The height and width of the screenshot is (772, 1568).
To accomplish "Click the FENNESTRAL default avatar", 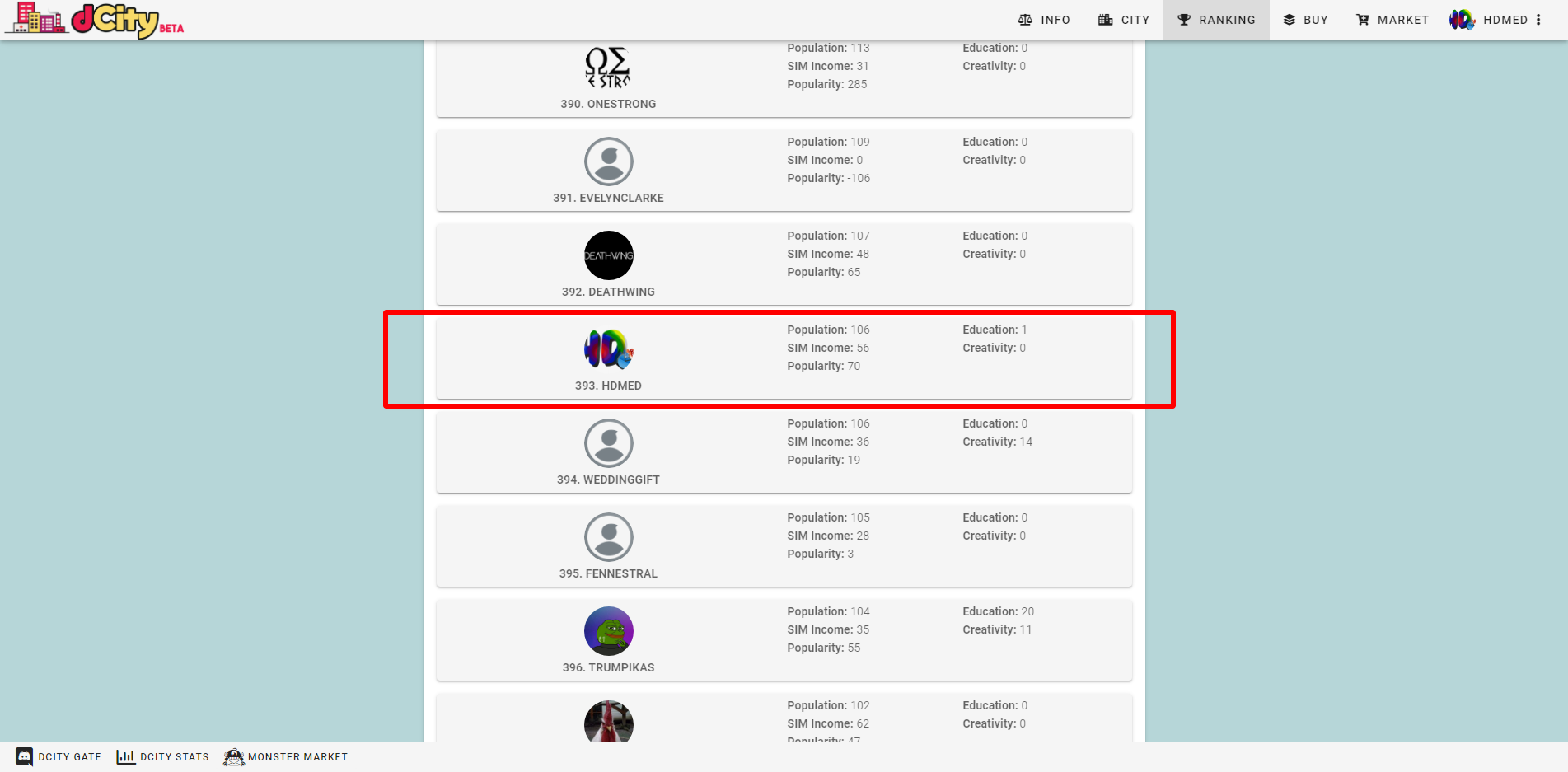I will 609,537.
